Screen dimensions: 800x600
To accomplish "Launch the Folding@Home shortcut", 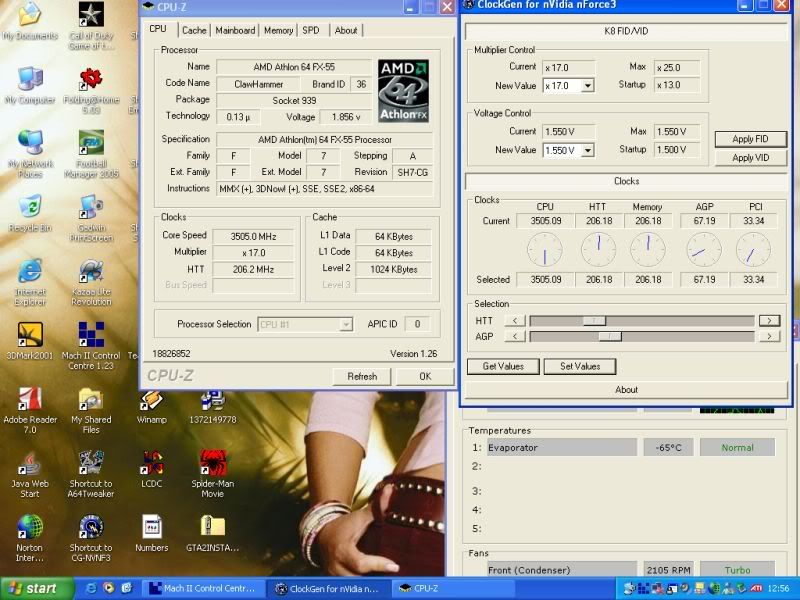I will [91, 90].
